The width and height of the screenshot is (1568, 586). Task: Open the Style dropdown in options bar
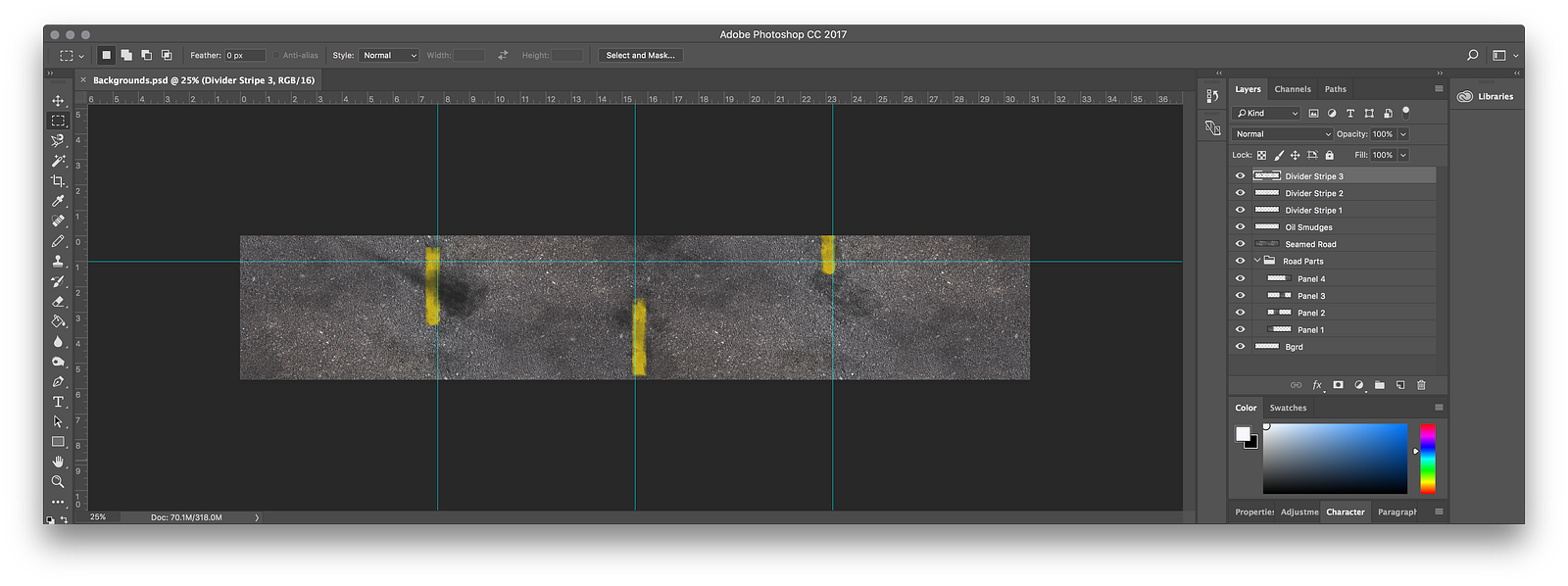[x=389, y=56]
